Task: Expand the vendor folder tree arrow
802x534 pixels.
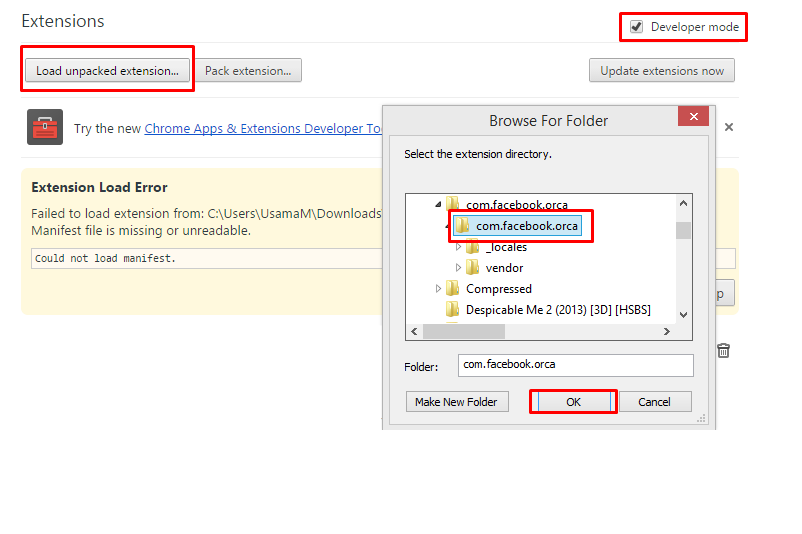Action: 459,268
